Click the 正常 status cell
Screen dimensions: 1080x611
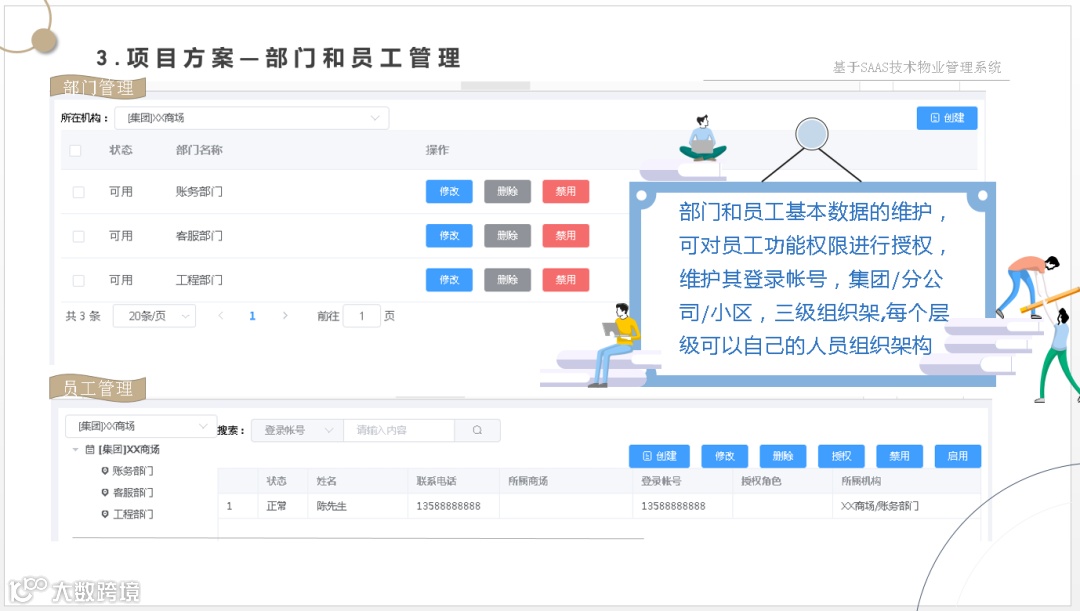(x=276, y=506)
